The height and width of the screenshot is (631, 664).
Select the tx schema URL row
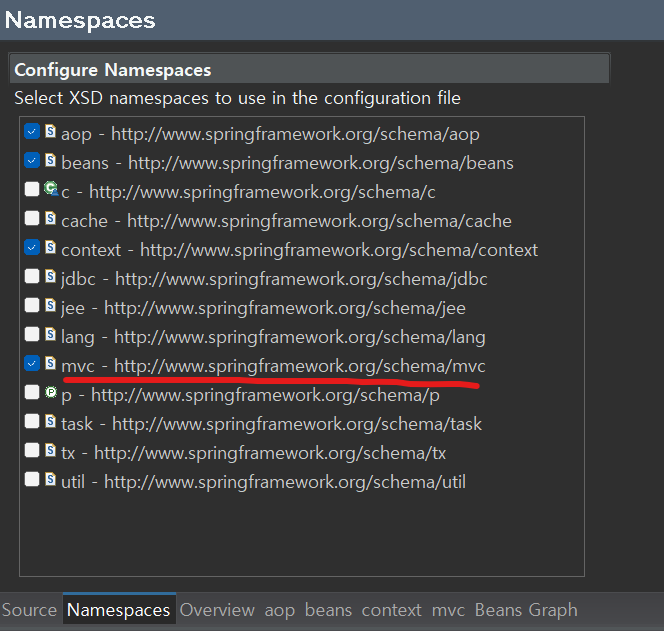pyautogui.click(x=254, y=453)
